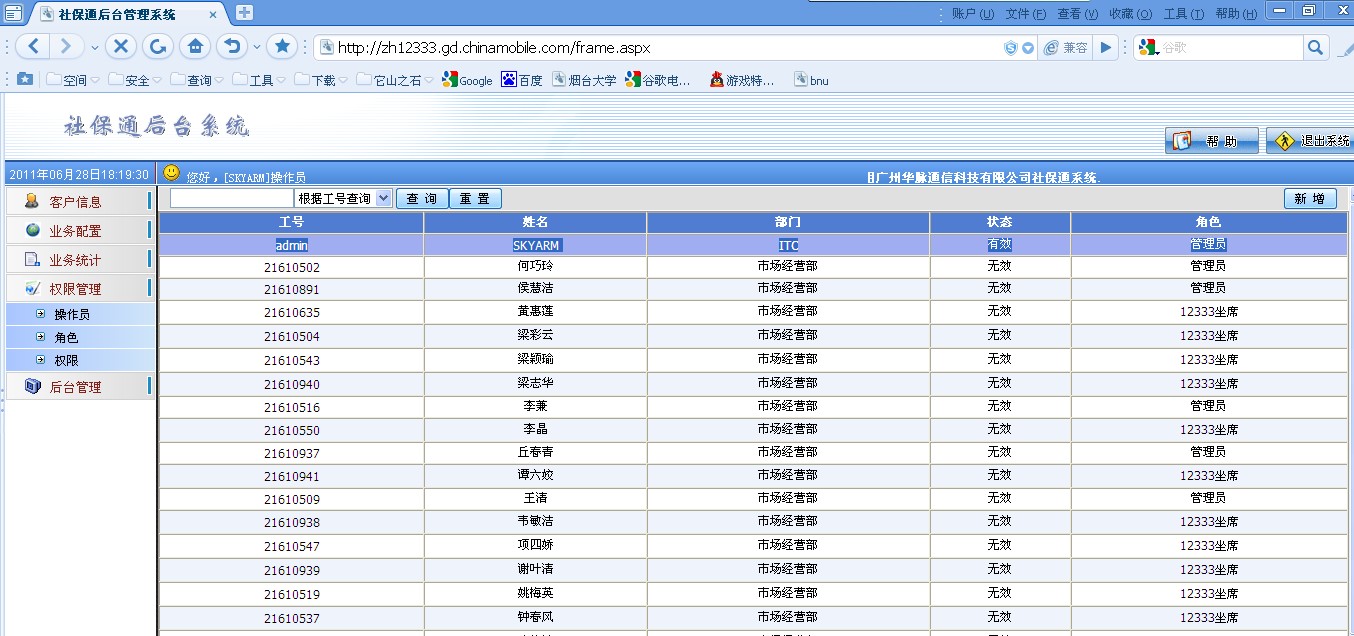This screenshot has height=636, width=1354.
Task: Click the 查询 search button
Action: click(x=422, y=199)
